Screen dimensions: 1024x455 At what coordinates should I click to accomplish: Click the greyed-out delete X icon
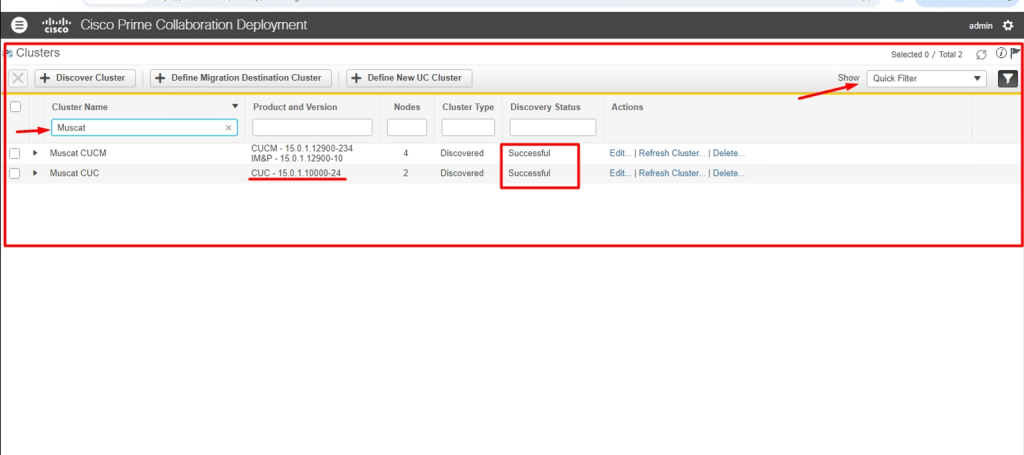(x=19, y=78)
